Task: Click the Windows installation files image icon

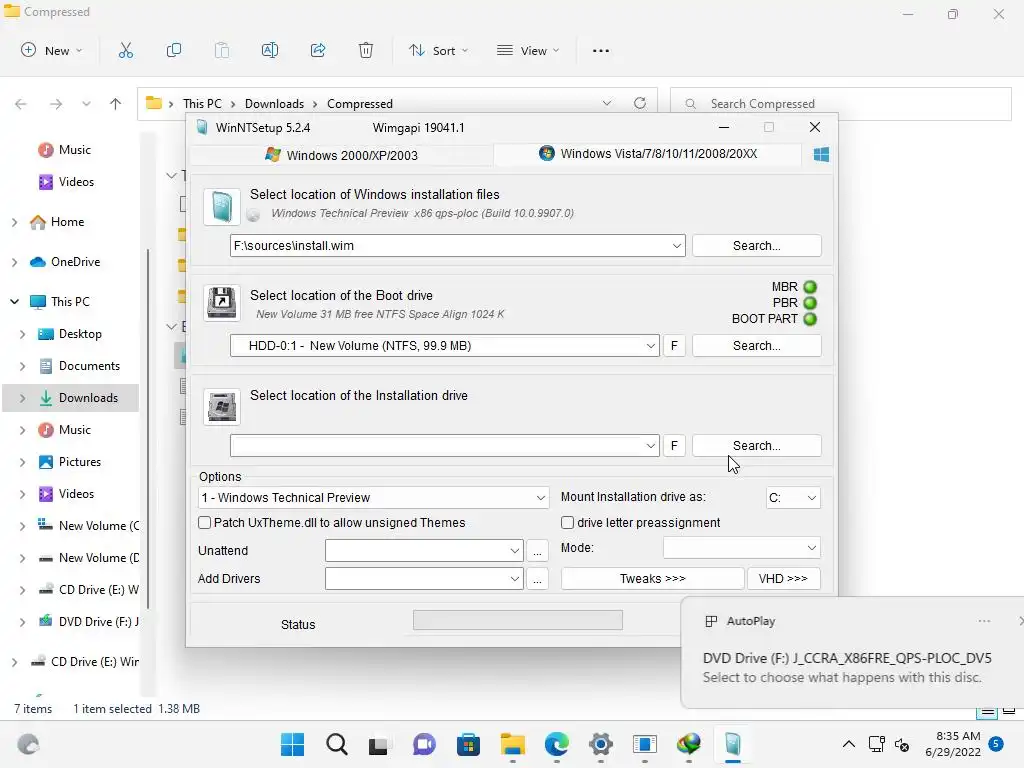Action: (x=222, y=207)
